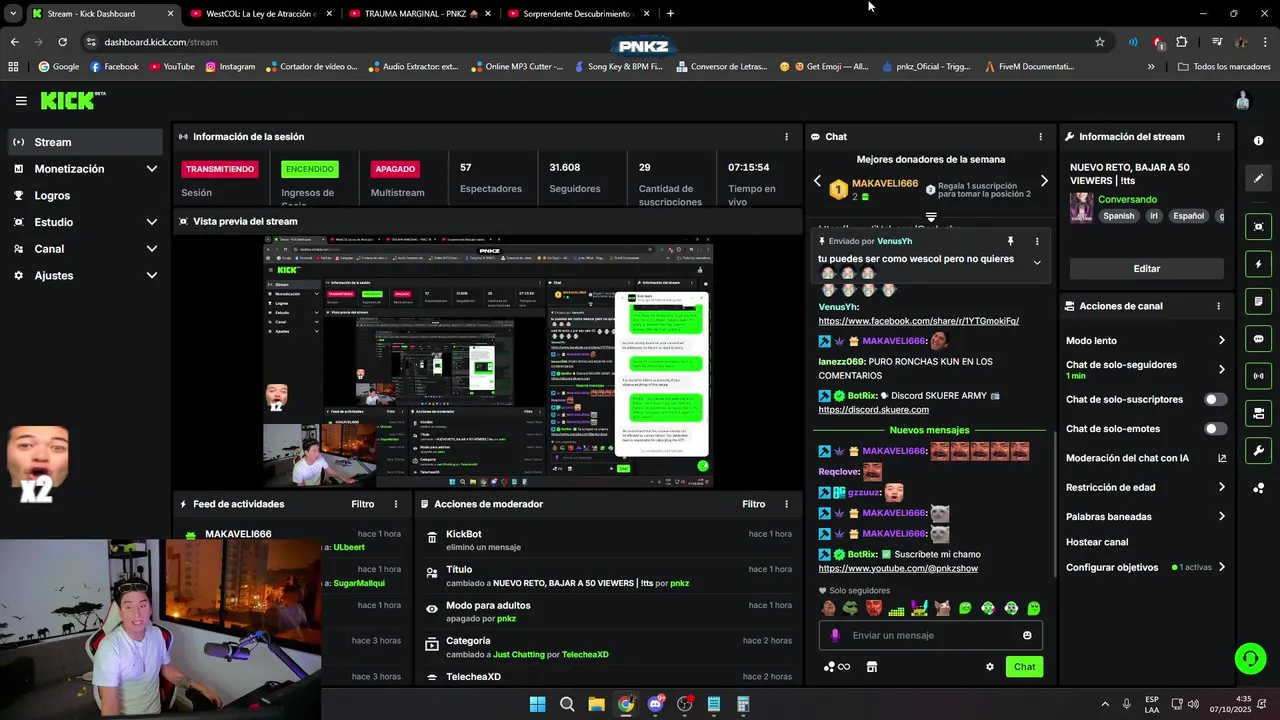Unpin the pinned message pin icon
The width and height of the screenshot is (1280, 720).
1010,241
